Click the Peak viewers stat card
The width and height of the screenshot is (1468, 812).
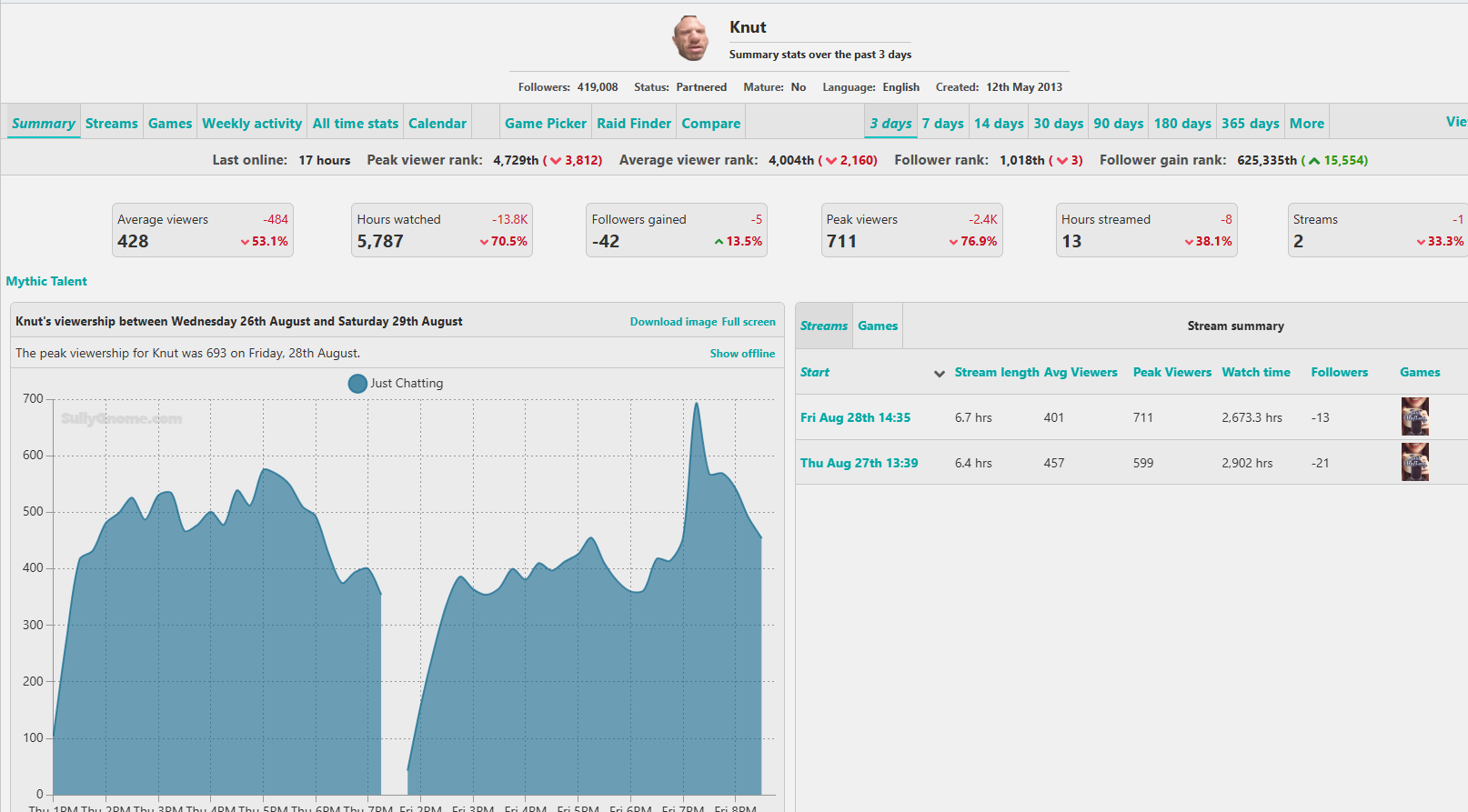(911, 230)
